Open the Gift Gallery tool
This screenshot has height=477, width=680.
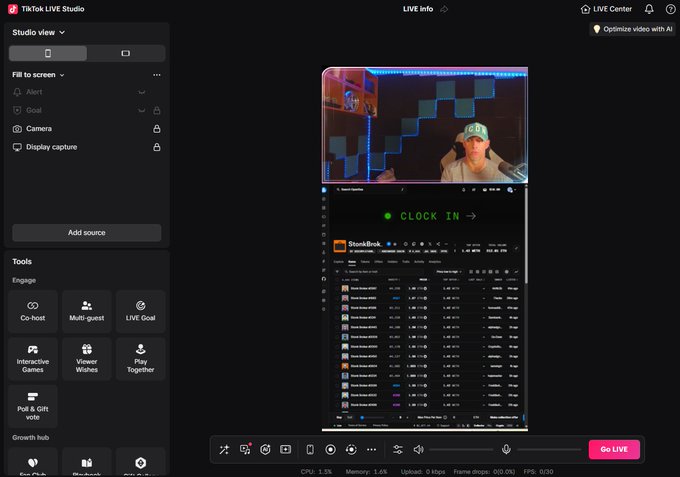coord(141,464)
